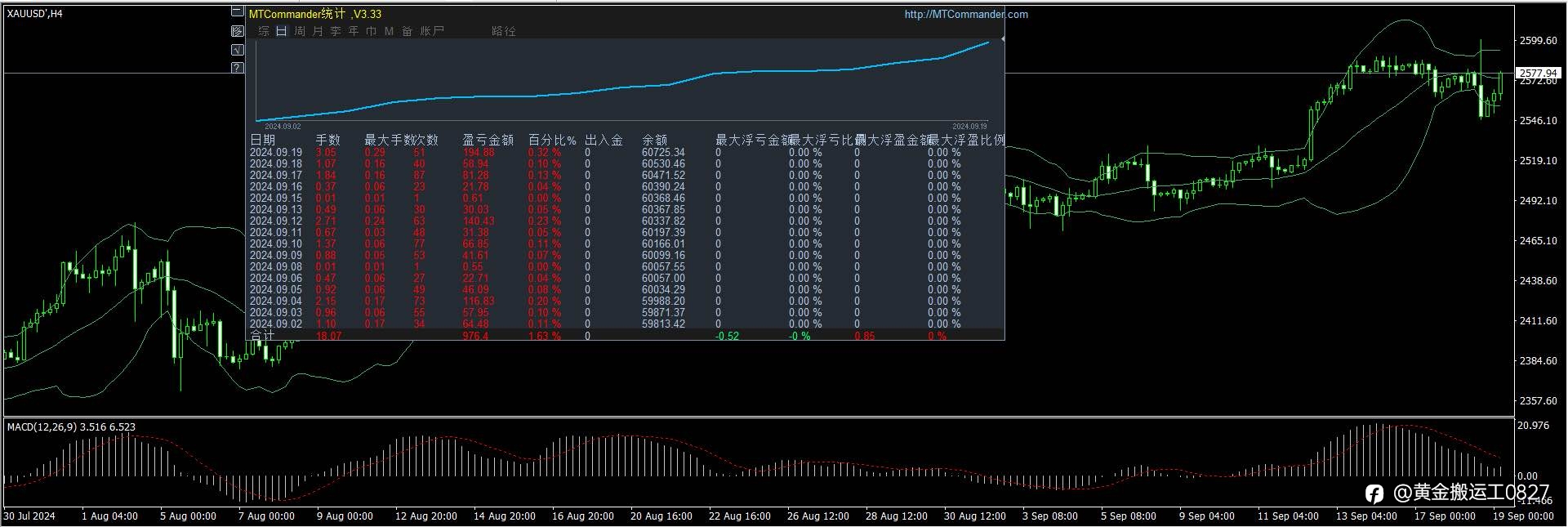
Task: Select the 日 daily statistics tab
Action: (x=281, y=31)
